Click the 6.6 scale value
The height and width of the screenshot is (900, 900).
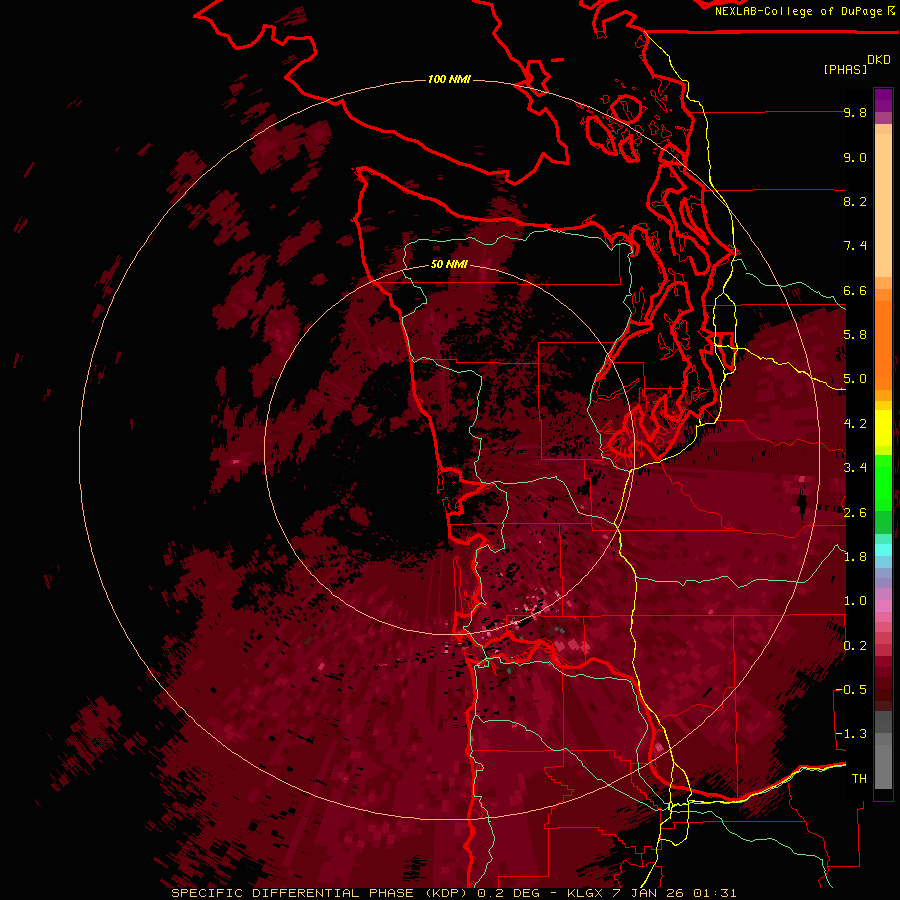pos(855,290)
